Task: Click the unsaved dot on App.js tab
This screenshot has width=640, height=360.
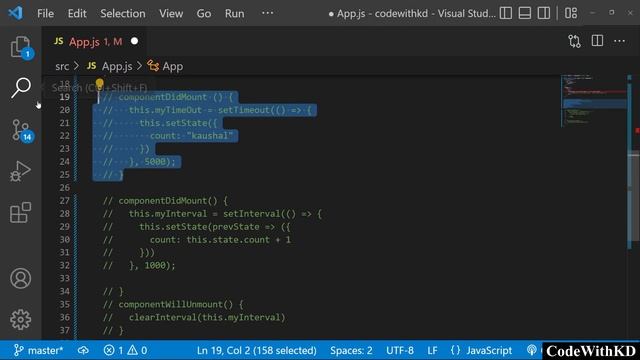Action: [x=134, y=41]
